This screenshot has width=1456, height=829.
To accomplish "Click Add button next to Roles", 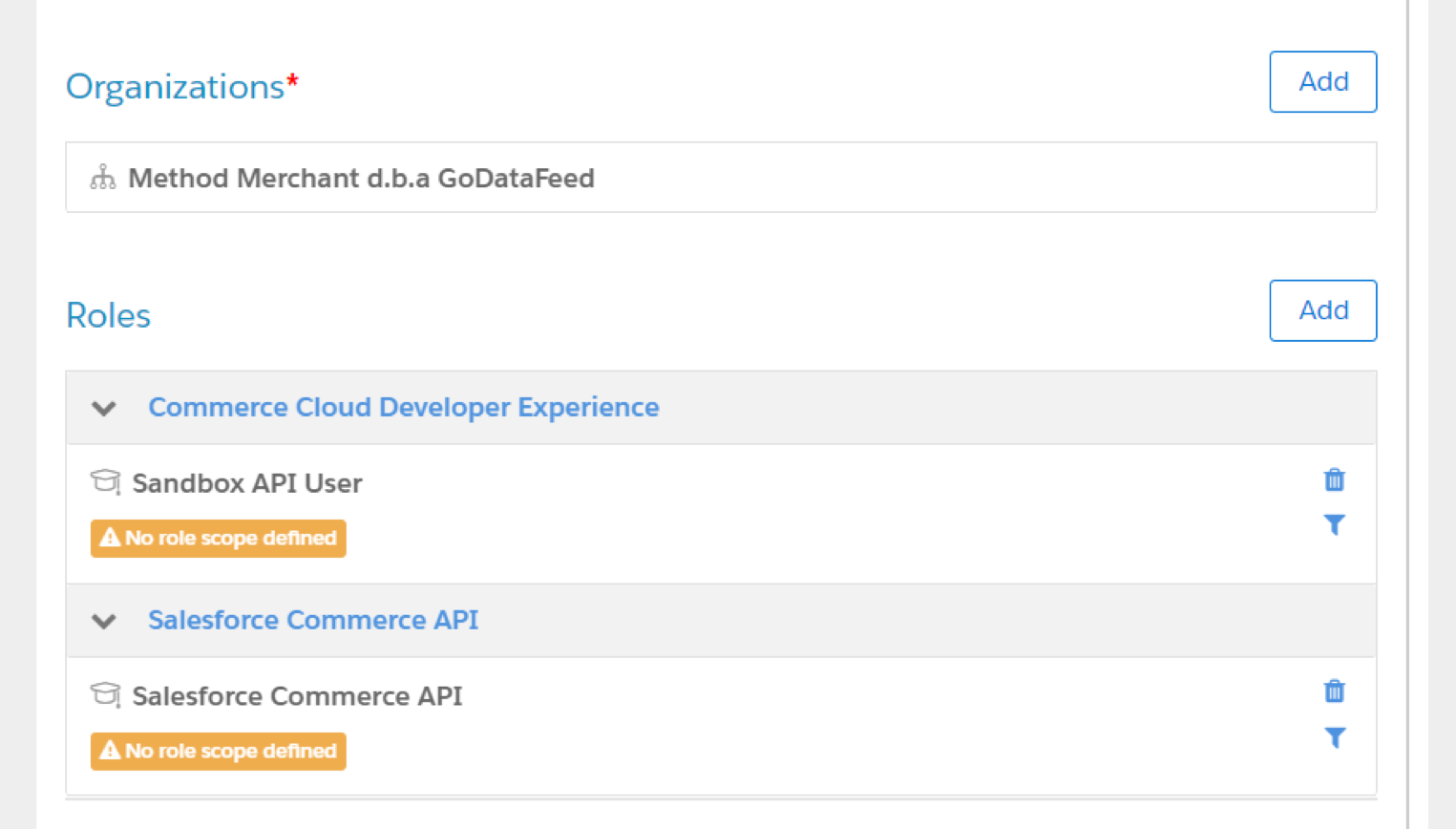I will (1322, 310).
